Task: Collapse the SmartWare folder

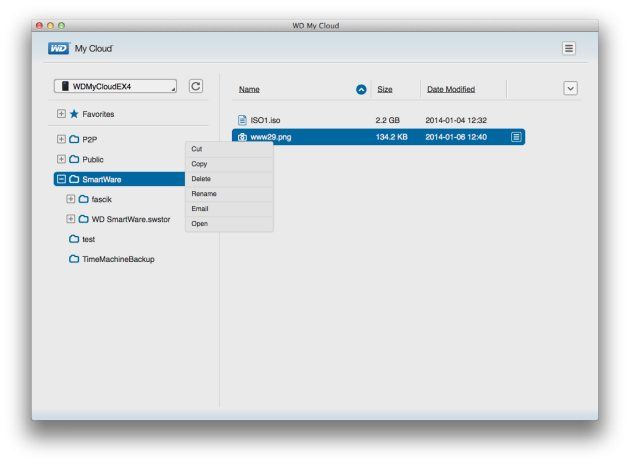Action: (x=61, y=179)
